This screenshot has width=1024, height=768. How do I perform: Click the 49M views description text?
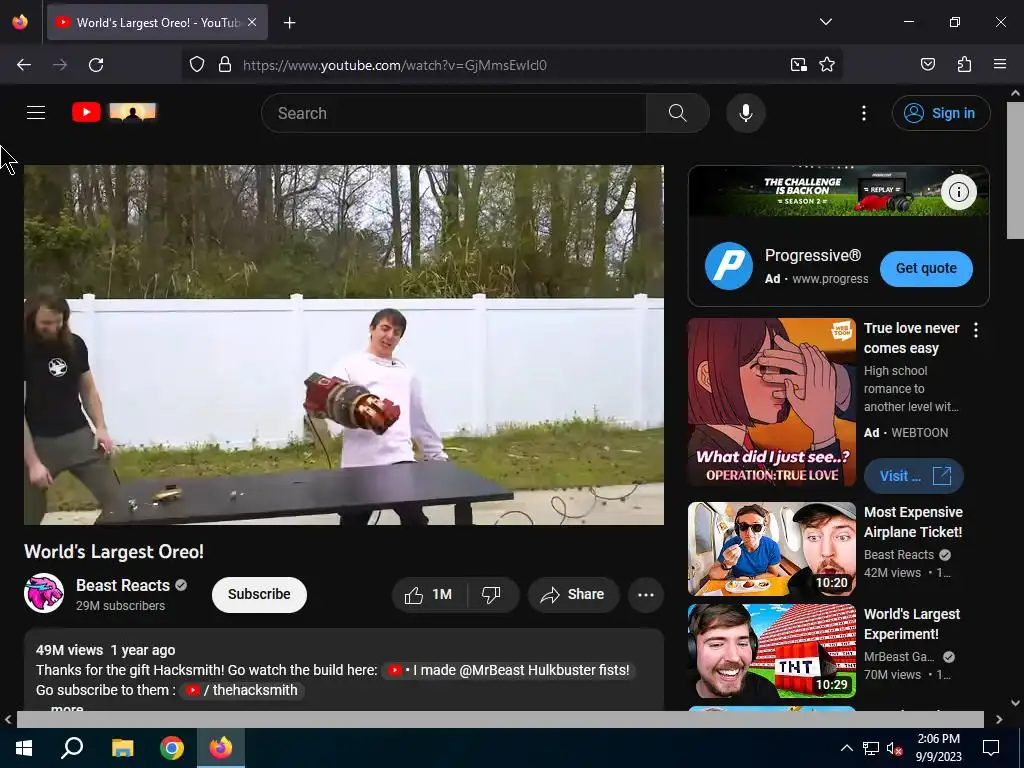[69, 650]
